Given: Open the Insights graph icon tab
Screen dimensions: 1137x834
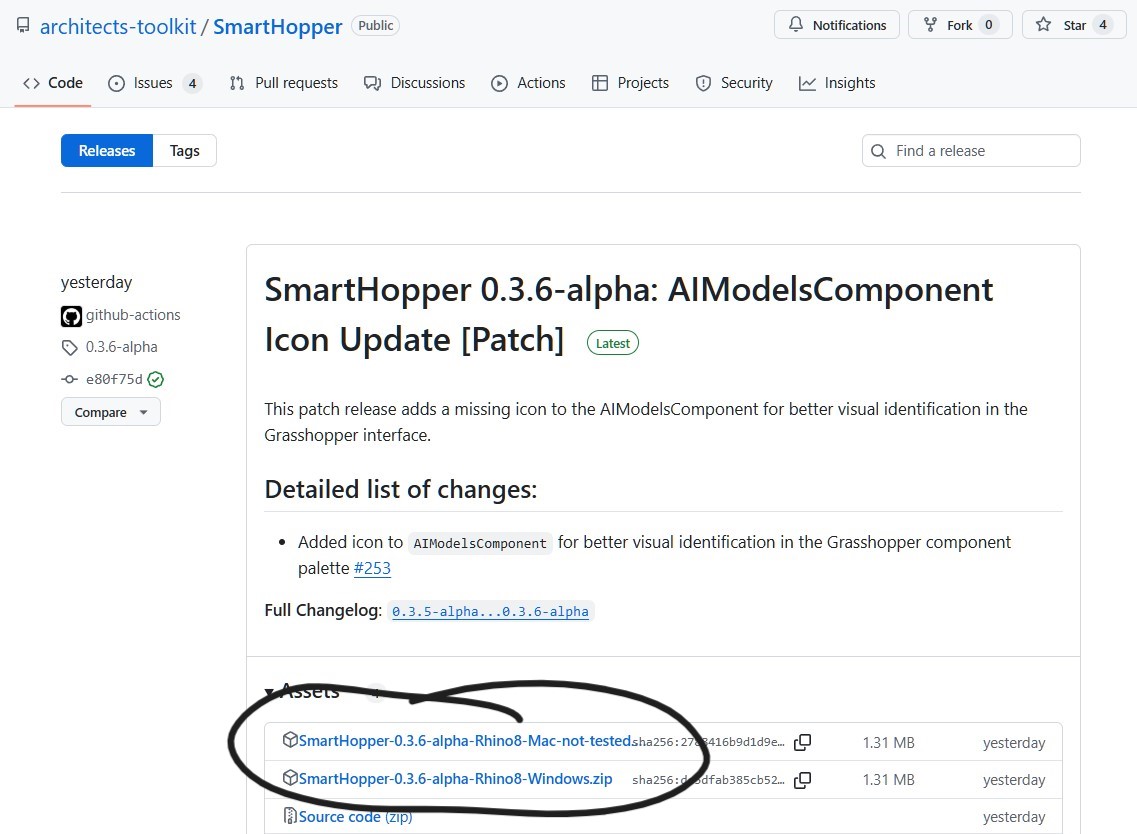Looking at the screenshot, I should tap(809, 83).
